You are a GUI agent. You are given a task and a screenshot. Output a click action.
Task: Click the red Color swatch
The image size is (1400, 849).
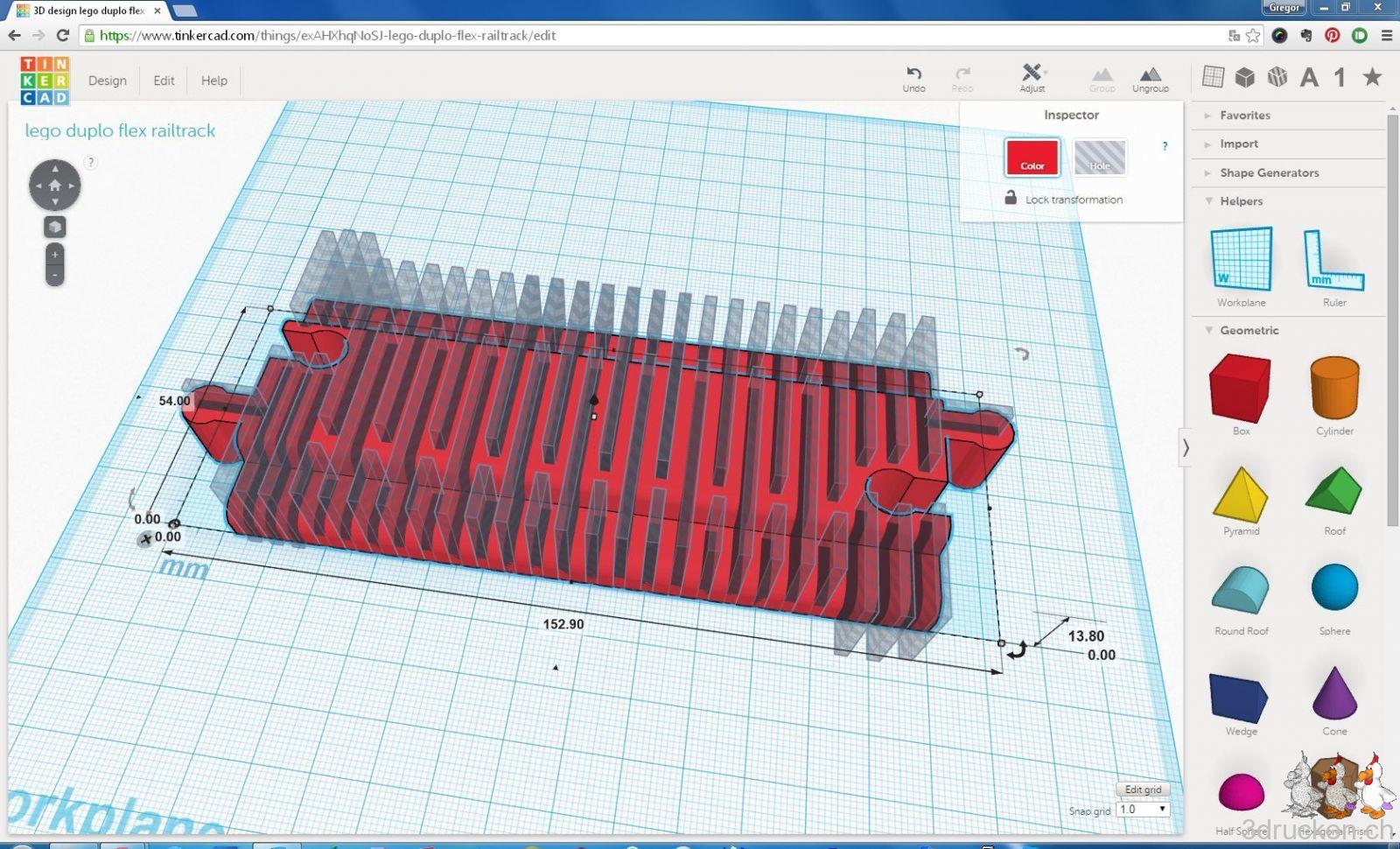1032,158
